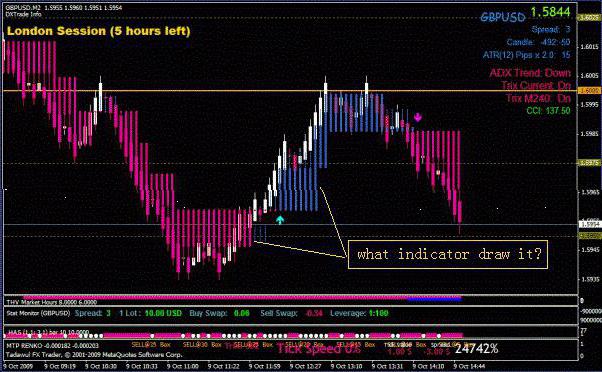This screenshot has width=602, height=372.
Task: Select the MTP RENKO subwindow label
Action: click(x=52, y=346)
